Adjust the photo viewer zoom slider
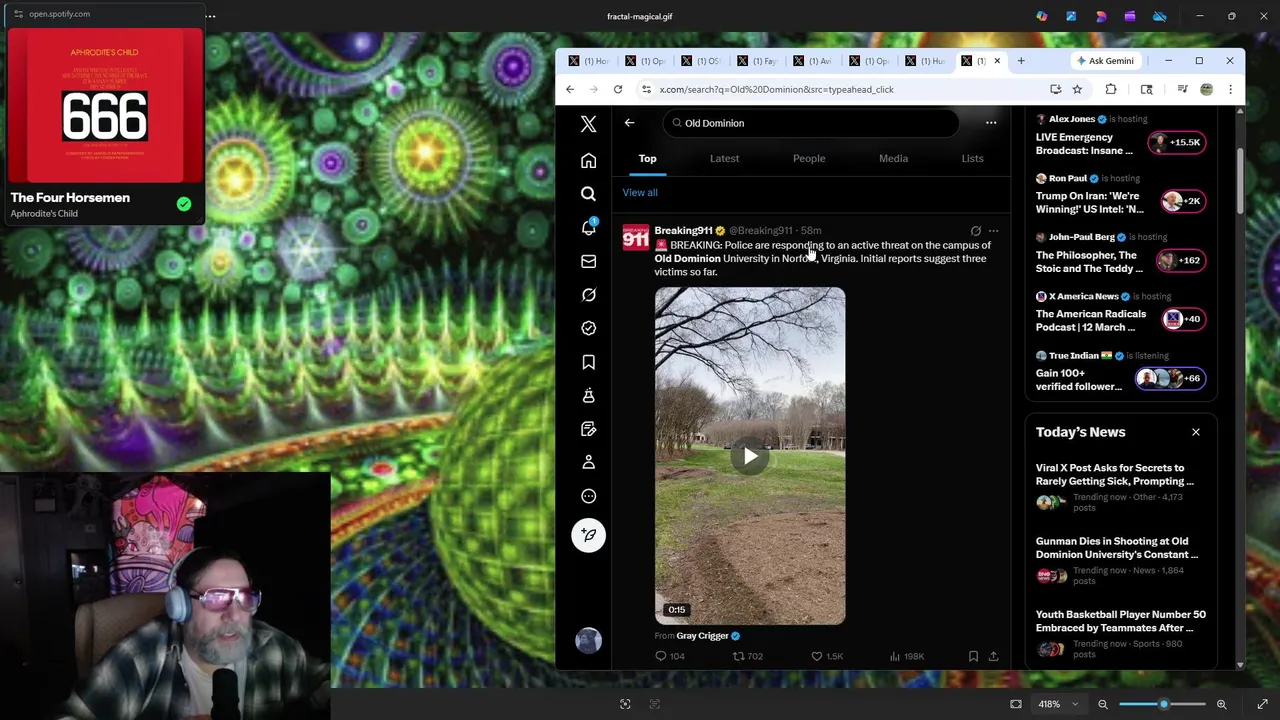Image resolution: width=1280 pixels, height=720 pixels. 1162,704
